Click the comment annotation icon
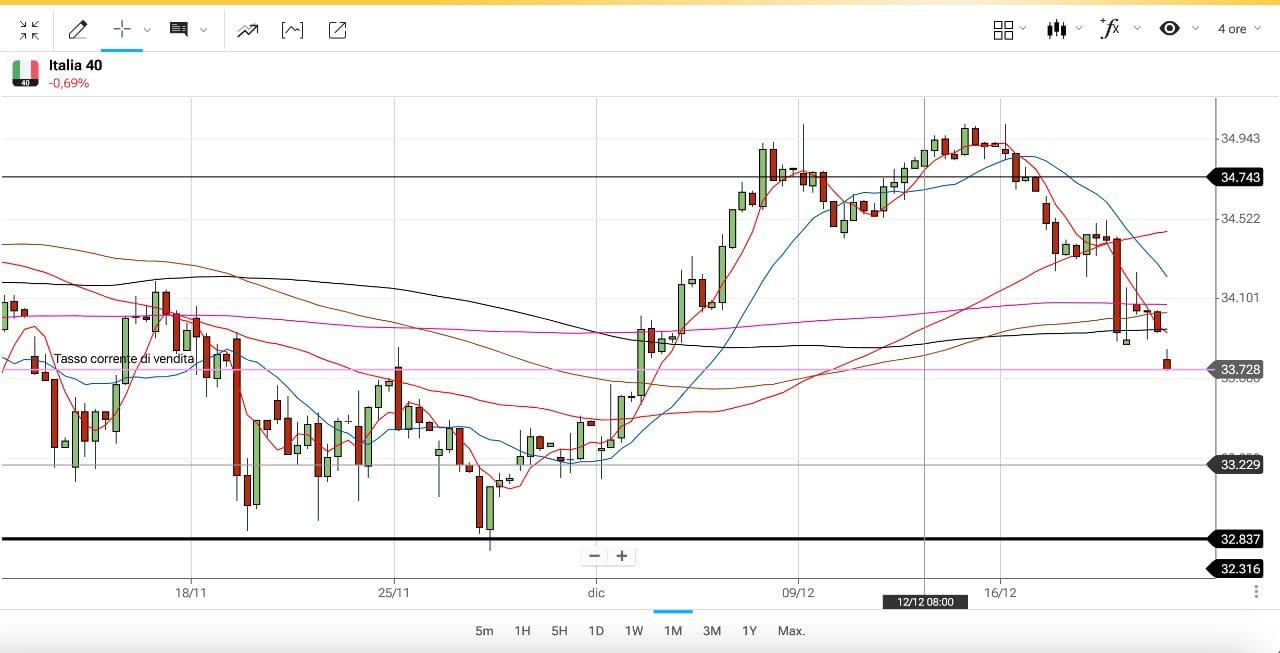1280x653 pixels. click(179, 30)
